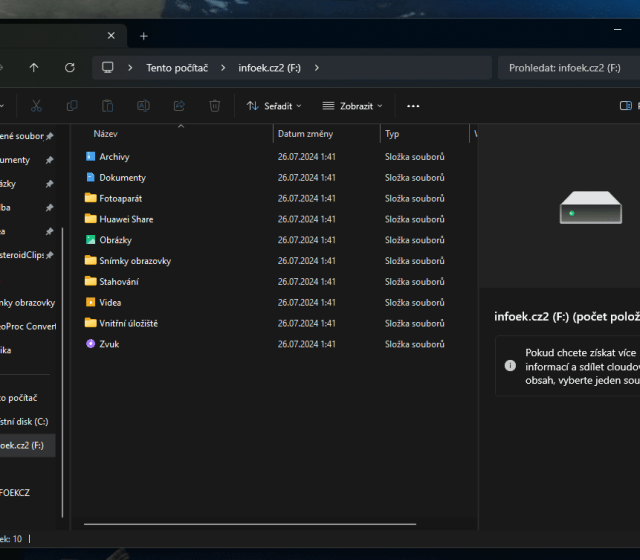
Task: Open the Zobrazit view dropdown
Action: tap(353, 105)
